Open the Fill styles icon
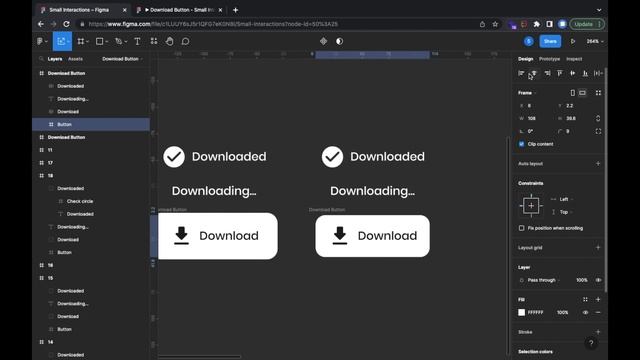The width and height of the screenshot is (640, 360). (585, 300)
